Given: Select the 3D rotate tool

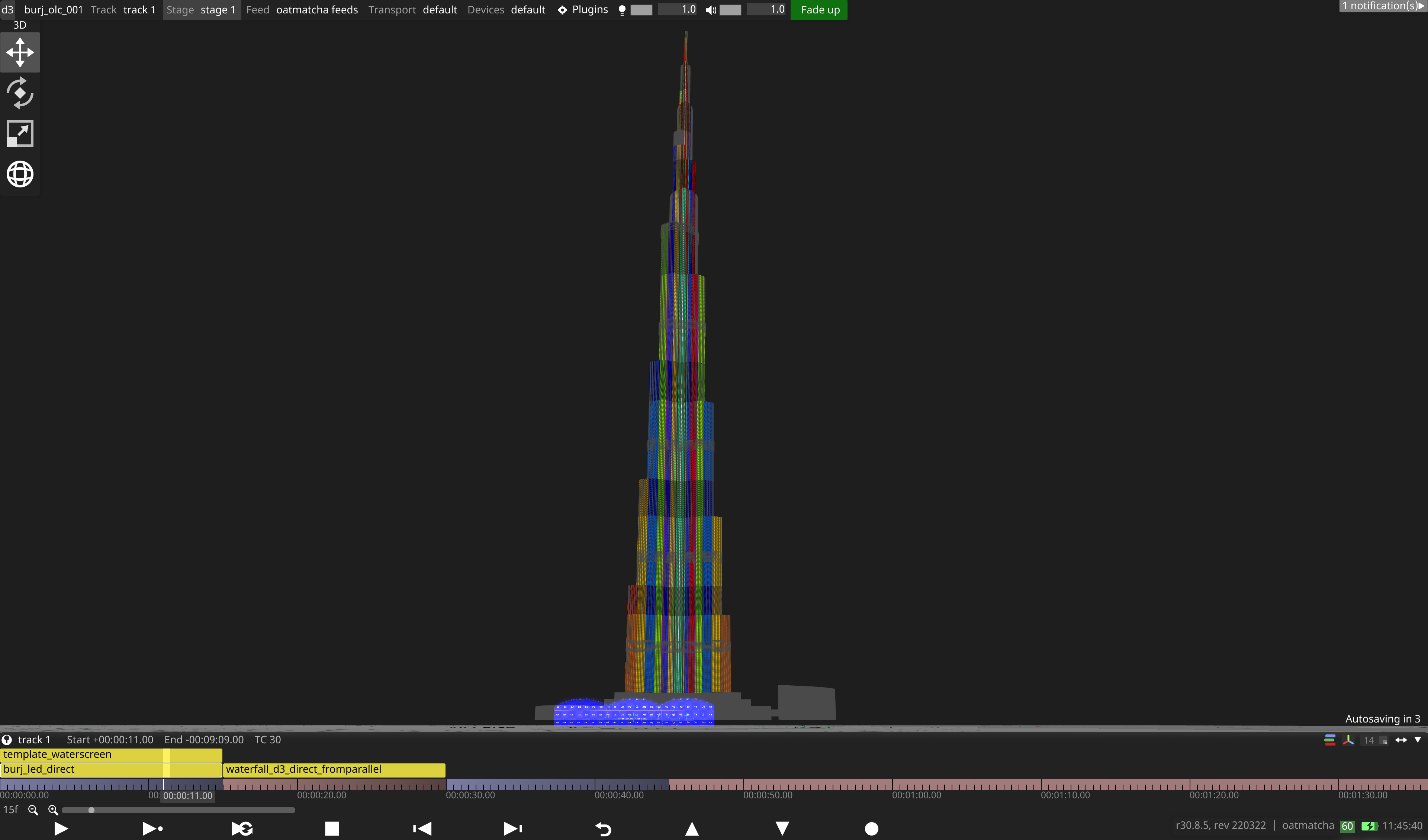Looking at the screenshot, I should pyautogui.click(x=20, y=92).
